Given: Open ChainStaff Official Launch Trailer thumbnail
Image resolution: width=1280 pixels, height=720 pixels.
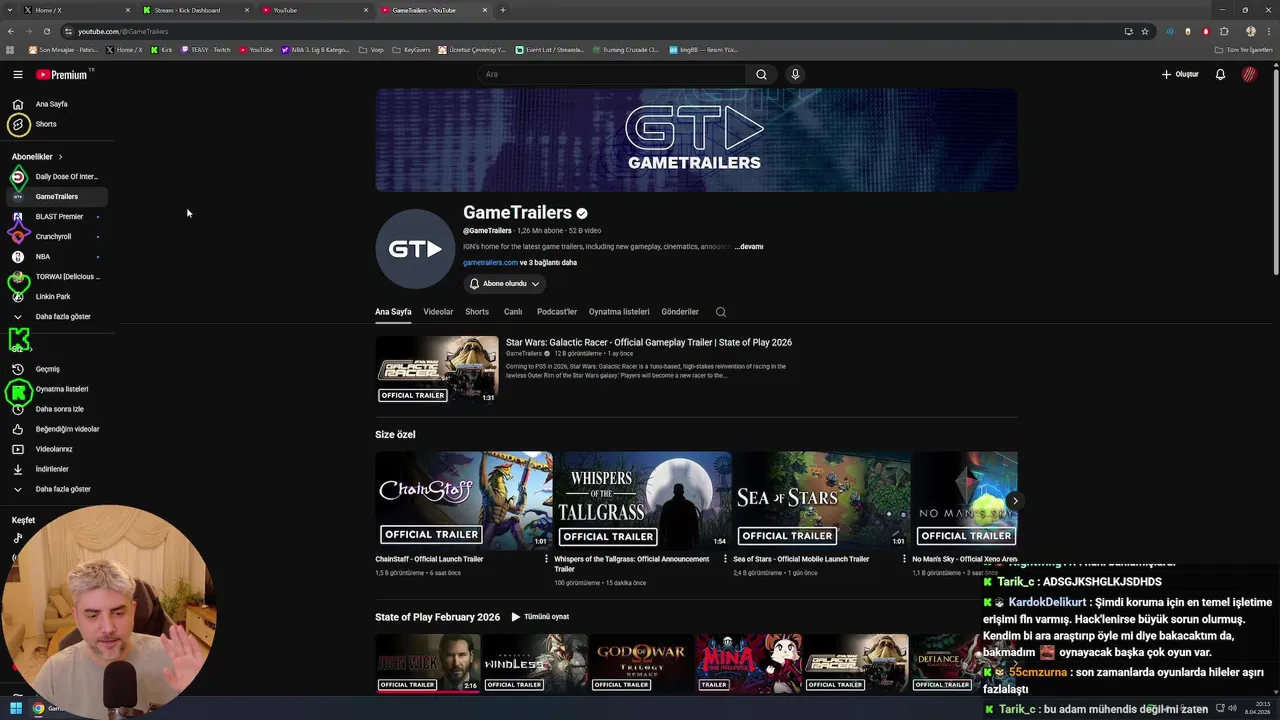Looking at the screenshot, I should click(464, 500).
